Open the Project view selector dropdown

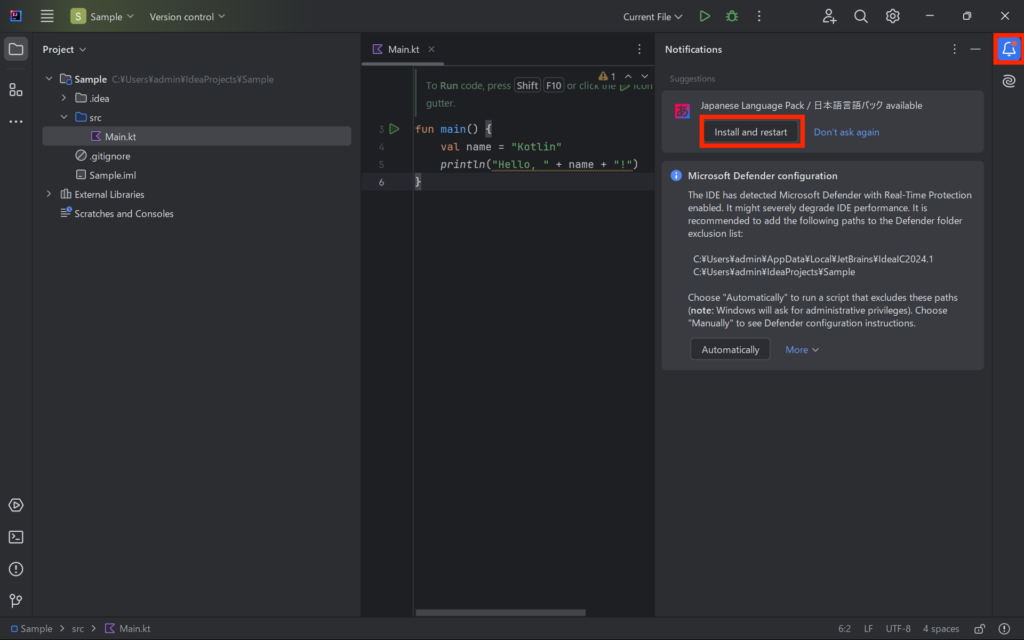coord(64,50)
